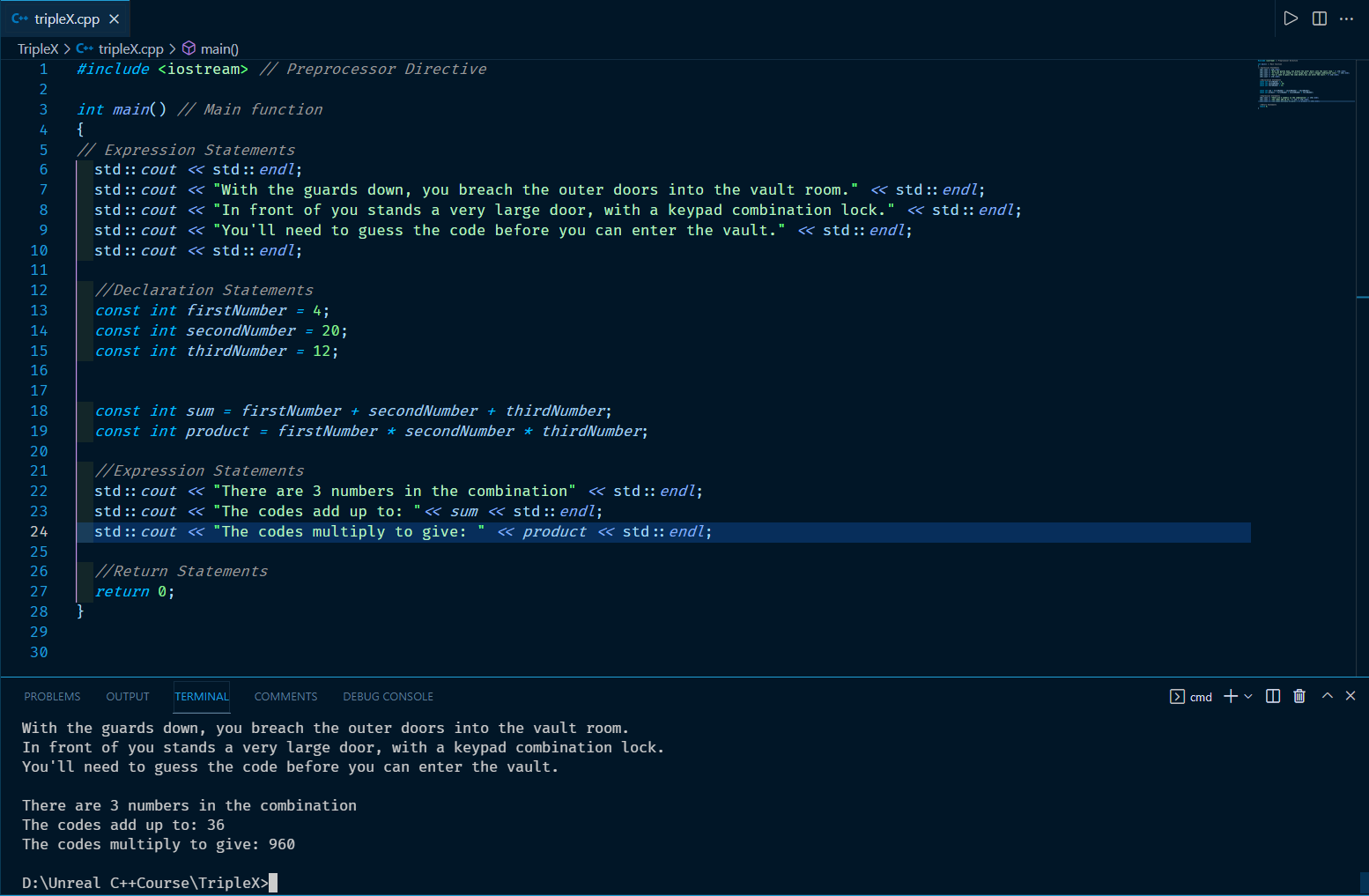Hide the terminal panel with the X
Viewport: 1369px width, 896px height.
pyautogui.click(x=1350, y=696)
